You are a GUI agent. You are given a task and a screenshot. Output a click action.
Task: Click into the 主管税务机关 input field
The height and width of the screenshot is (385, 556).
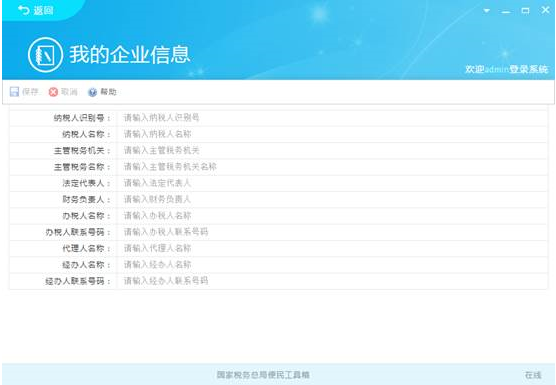pos(333,150)
